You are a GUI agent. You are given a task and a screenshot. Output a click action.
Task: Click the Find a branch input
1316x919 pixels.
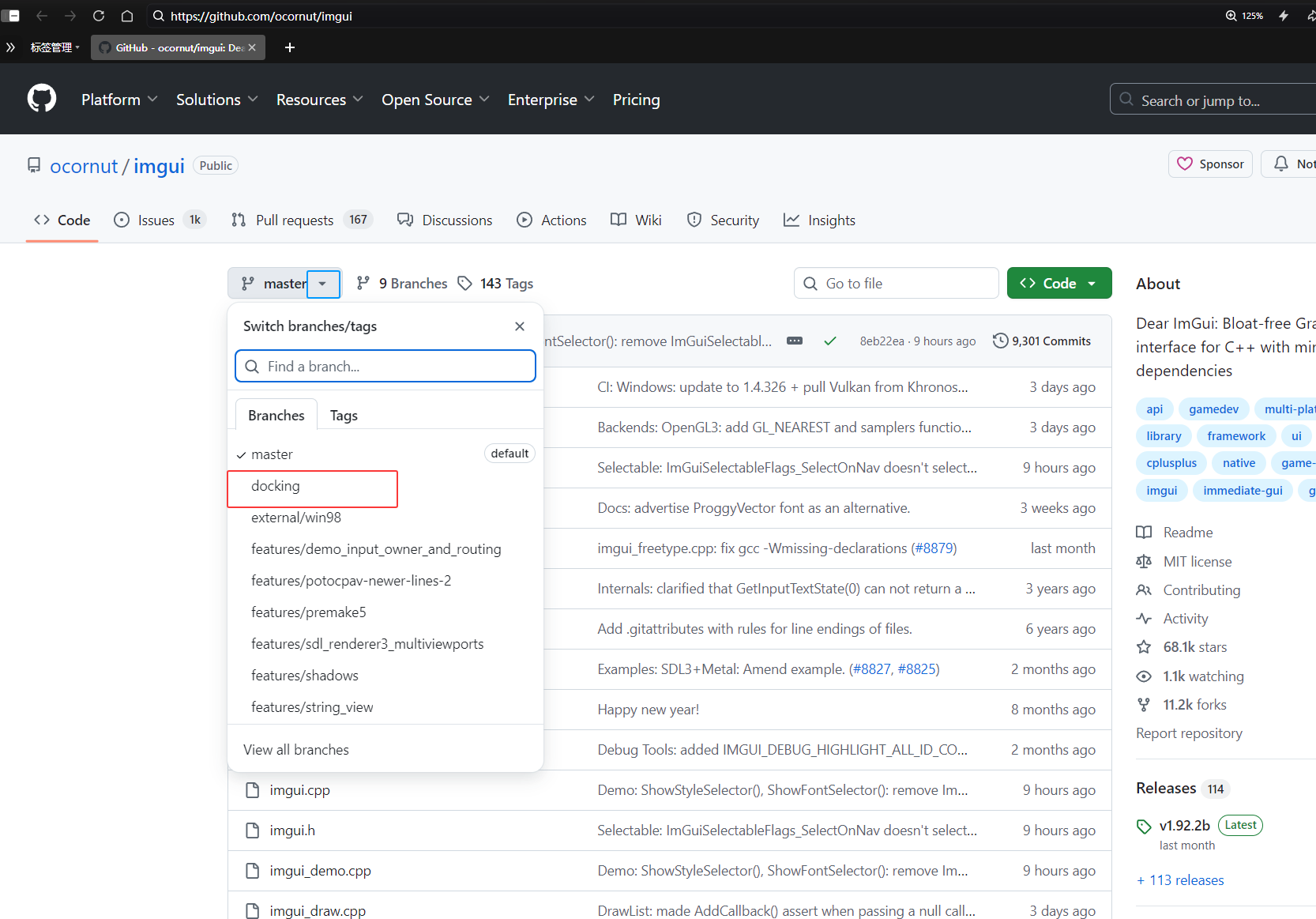pos(385,366)
